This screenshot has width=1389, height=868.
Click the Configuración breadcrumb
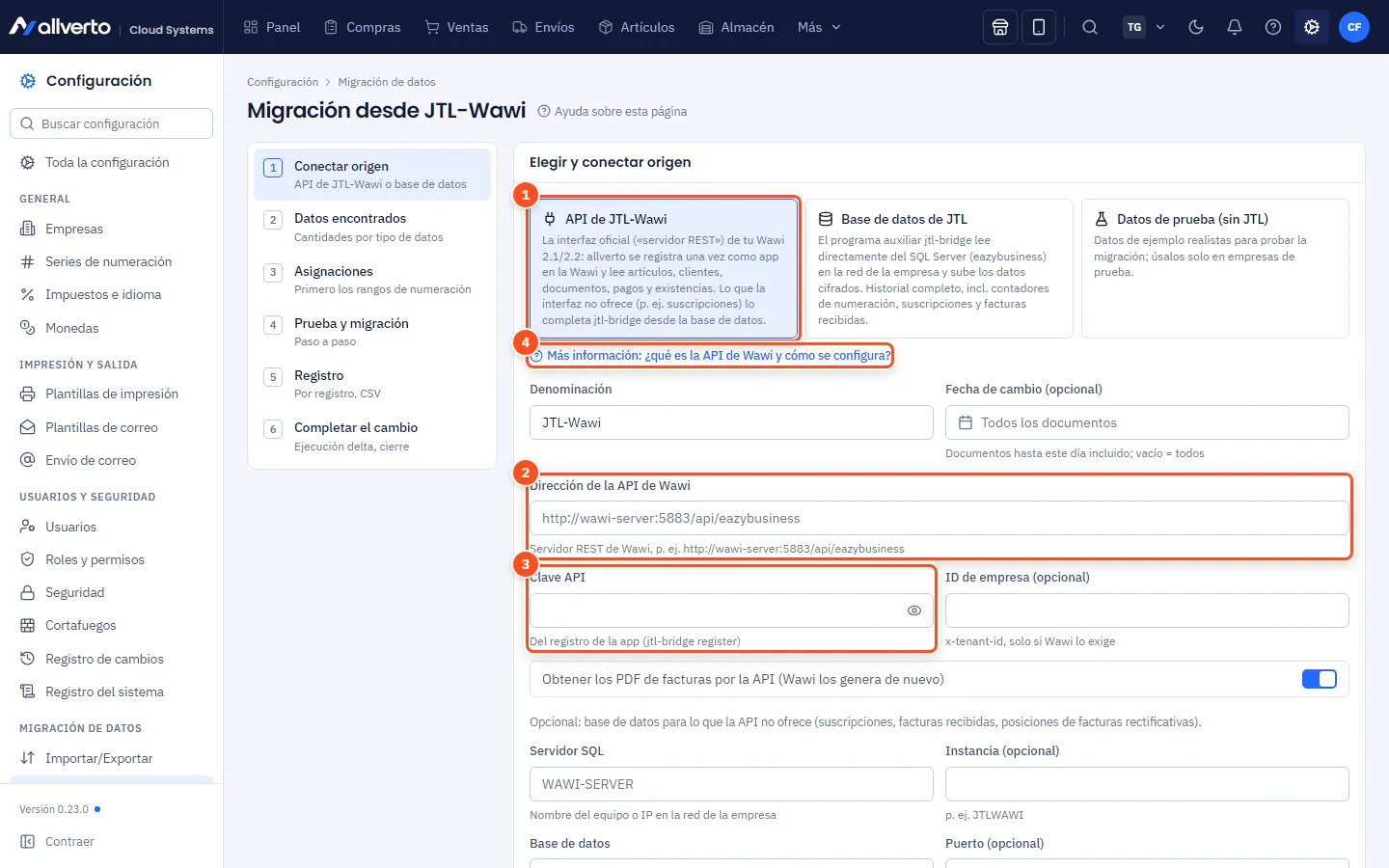click(x=283, y=82)
